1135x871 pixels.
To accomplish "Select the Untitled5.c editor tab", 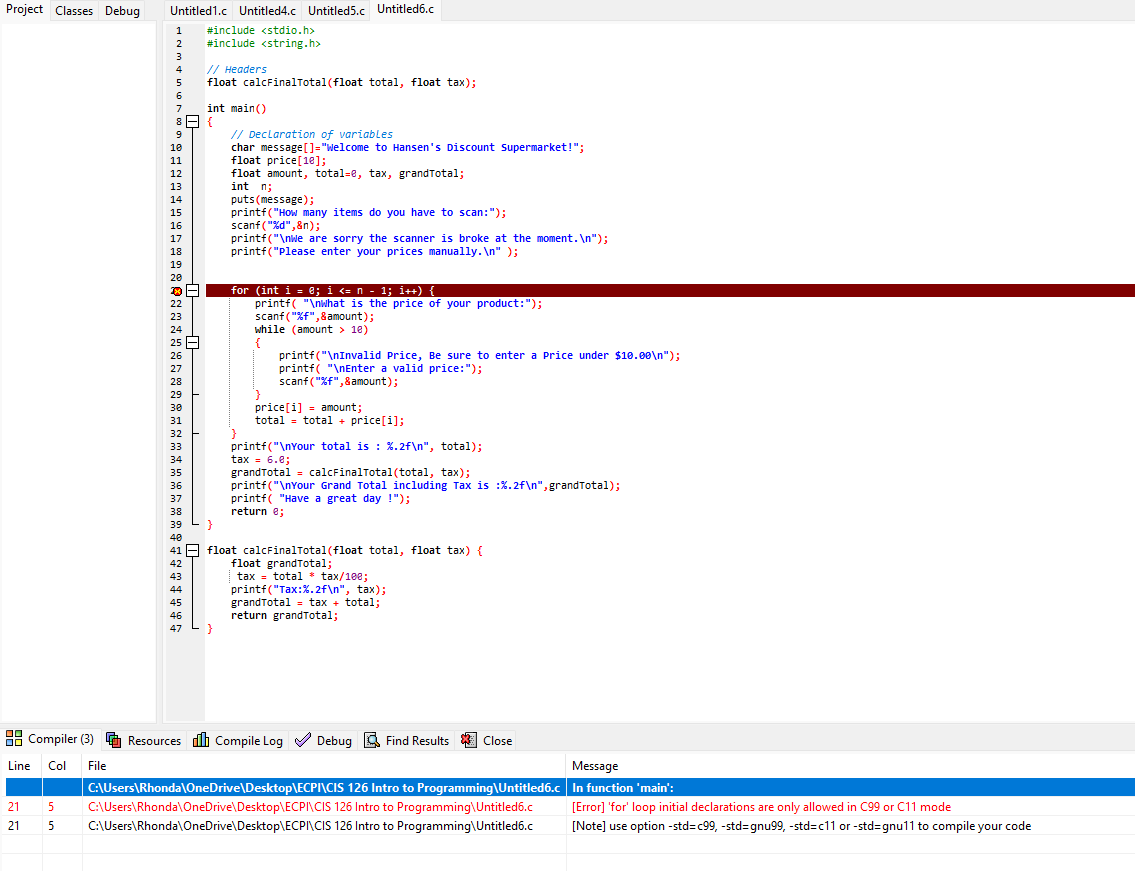I will (x=336, y=10).
